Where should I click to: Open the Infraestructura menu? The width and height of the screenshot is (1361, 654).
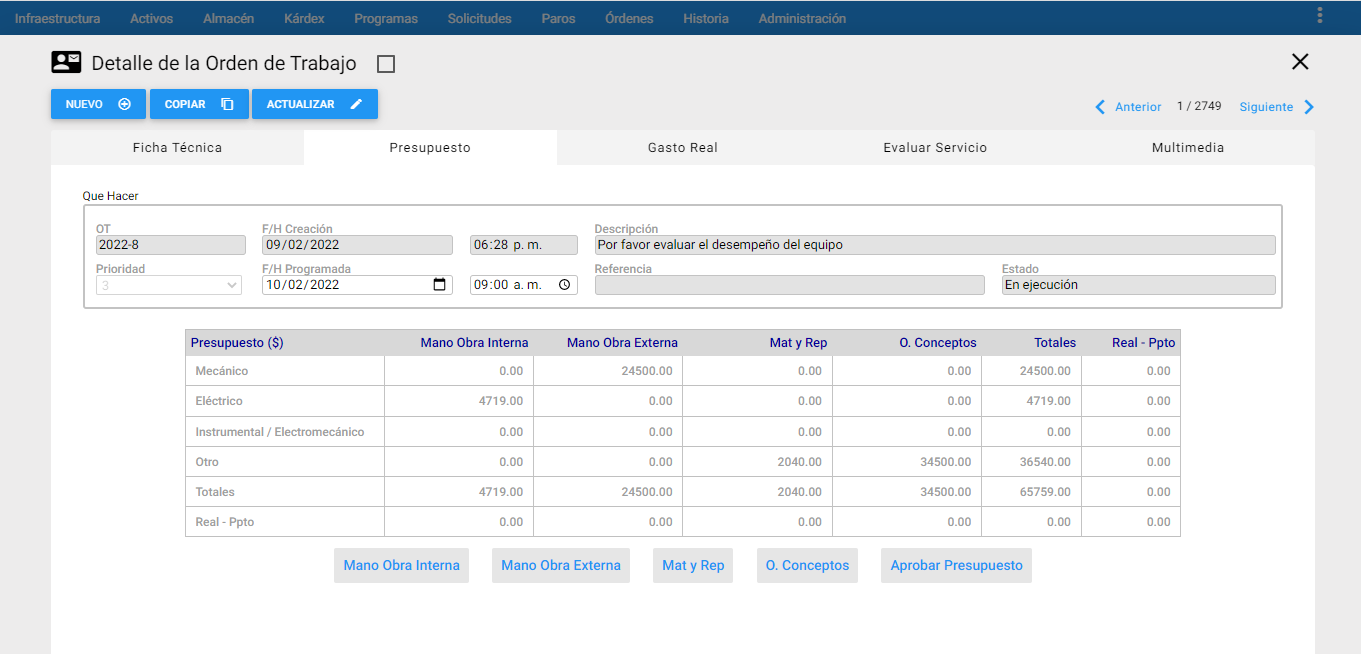coord(57,18)
